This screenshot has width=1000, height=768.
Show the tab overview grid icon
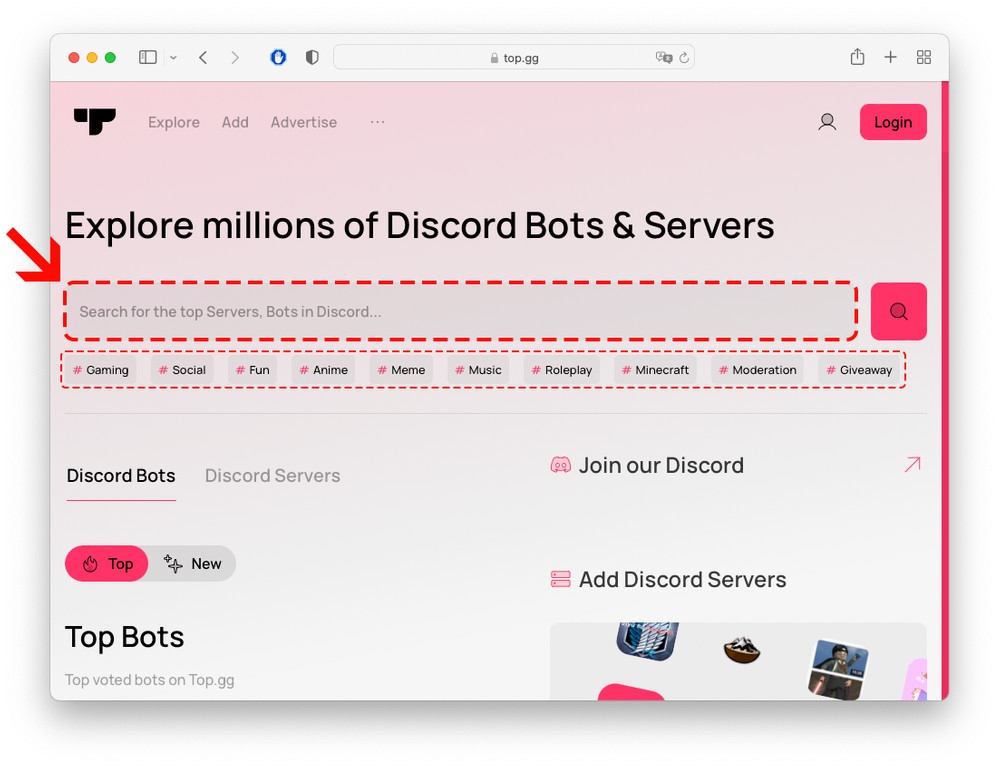[x=923, y=57]
